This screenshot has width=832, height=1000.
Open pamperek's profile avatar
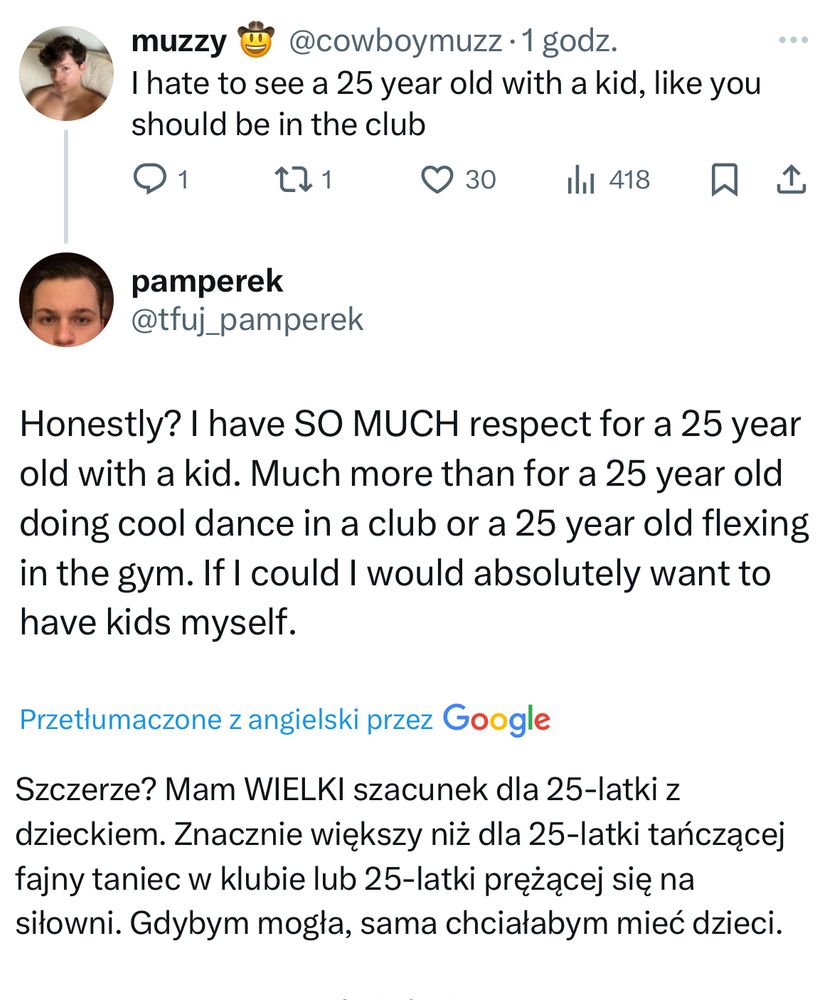pos(65,299)
